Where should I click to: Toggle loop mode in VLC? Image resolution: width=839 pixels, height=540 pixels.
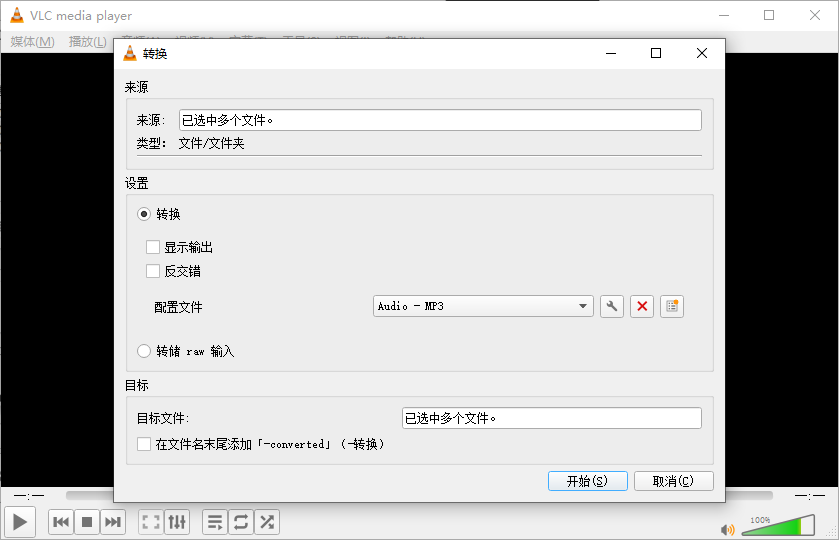(x=241, y=522)
